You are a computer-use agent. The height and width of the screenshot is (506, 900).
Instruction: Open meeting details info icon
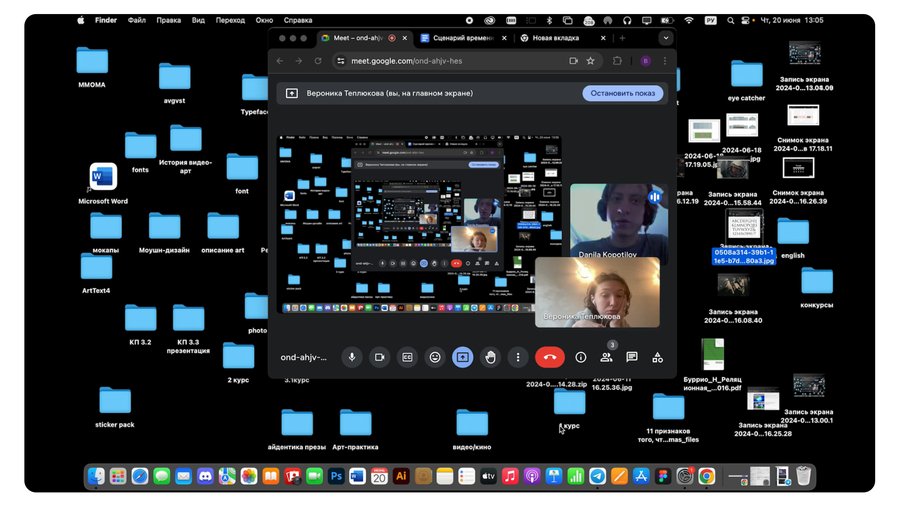581,357
